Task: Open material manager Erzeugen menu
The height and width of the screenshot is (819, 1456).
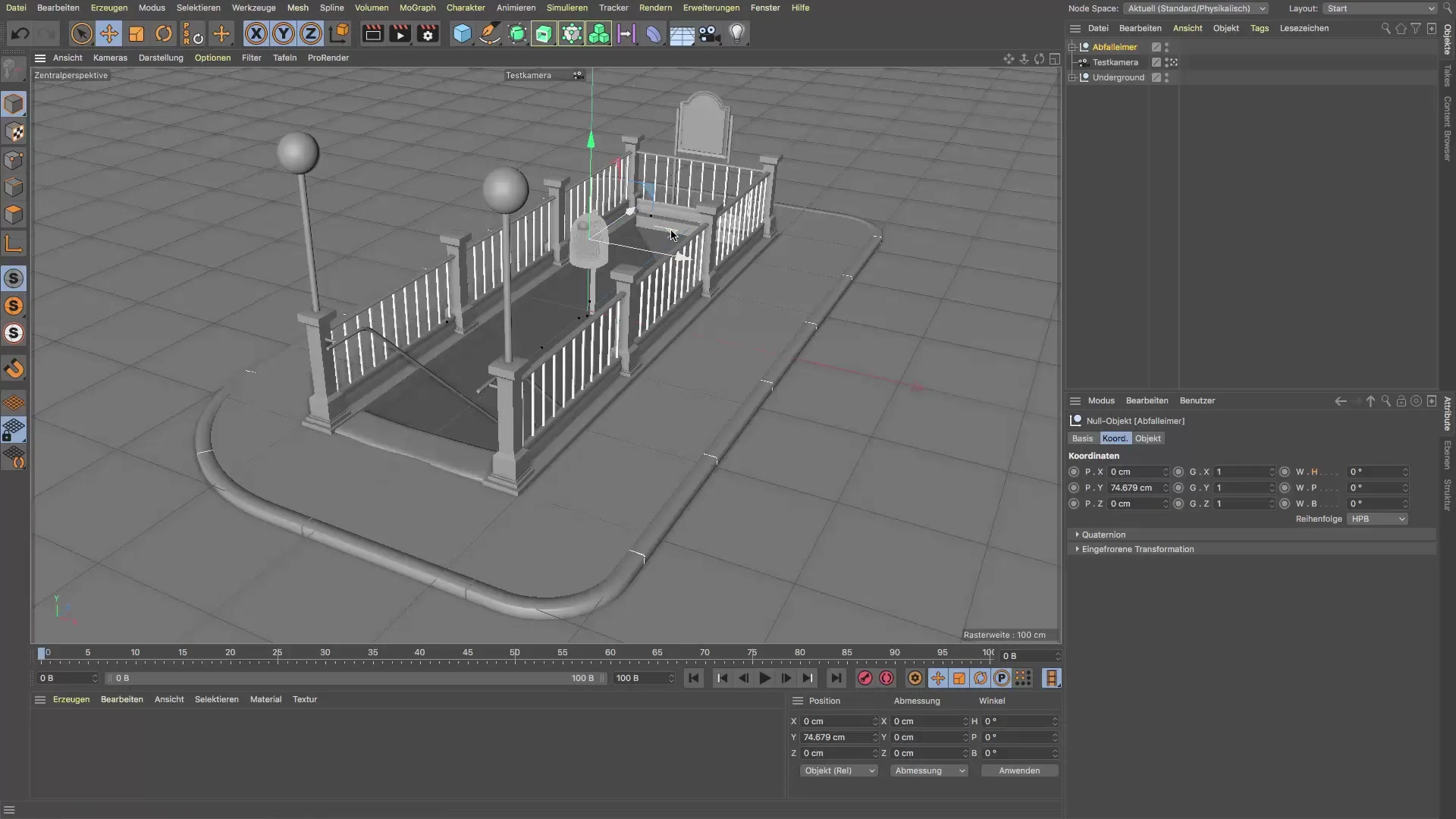Action: coord(71,699)
